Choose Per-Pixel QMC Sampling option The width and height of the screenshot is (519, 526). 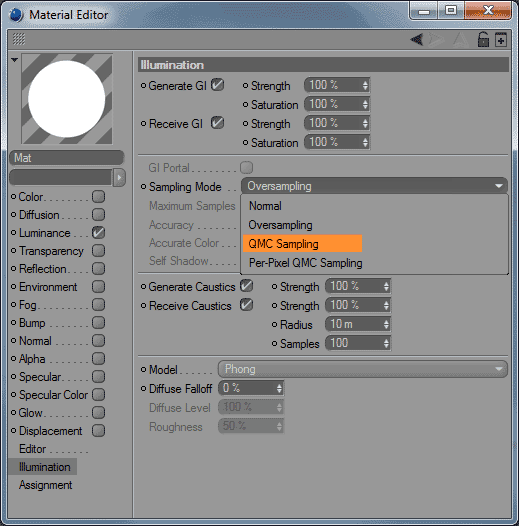point(306,263)
